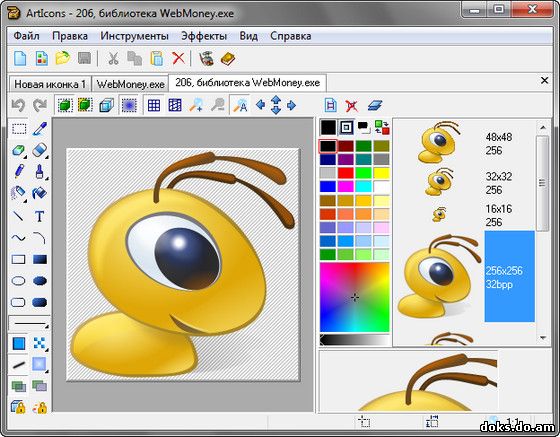Screen dimensions: 560x437
Task: Move image right with blue arrow
Action: [x=291, y=105]
